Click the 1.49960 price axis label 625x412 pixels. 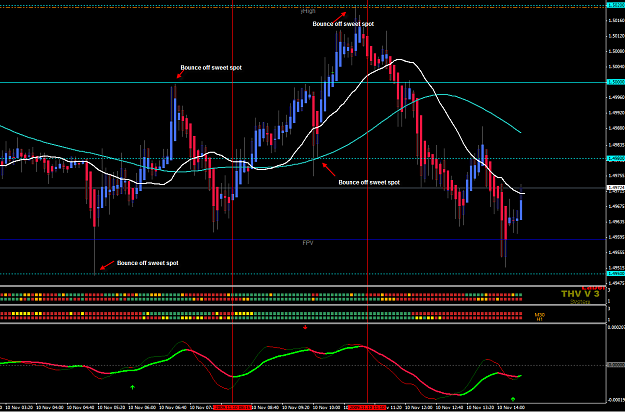(616, 97)
